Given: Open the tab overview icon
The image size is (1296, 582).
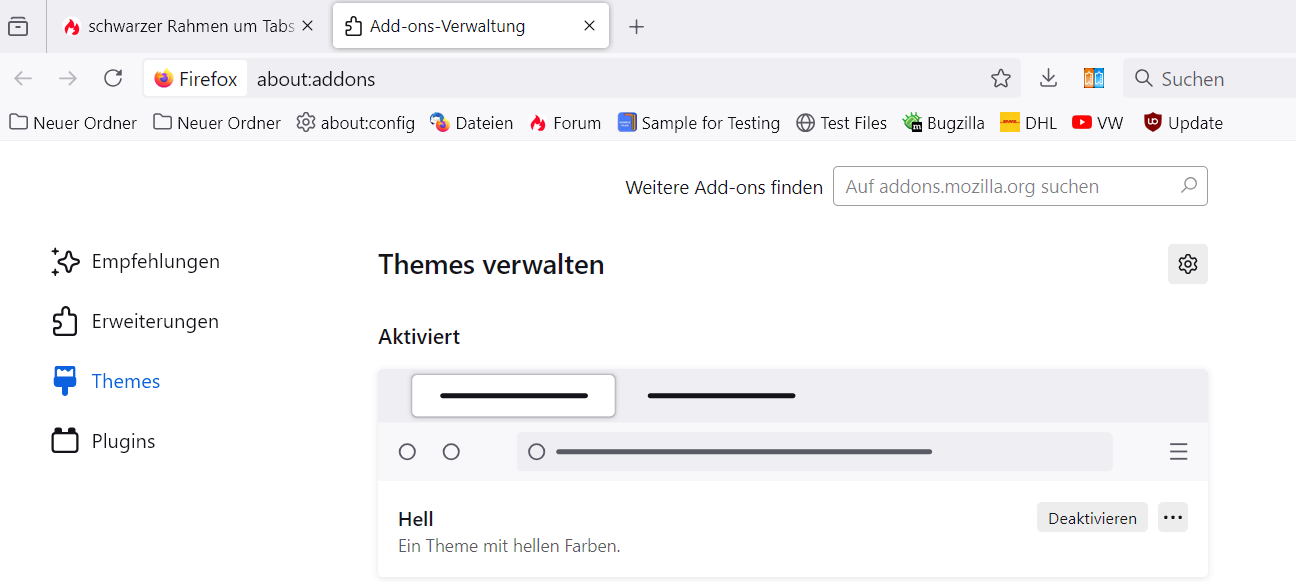Looking at the screenshot, I should tap(18, 27).
